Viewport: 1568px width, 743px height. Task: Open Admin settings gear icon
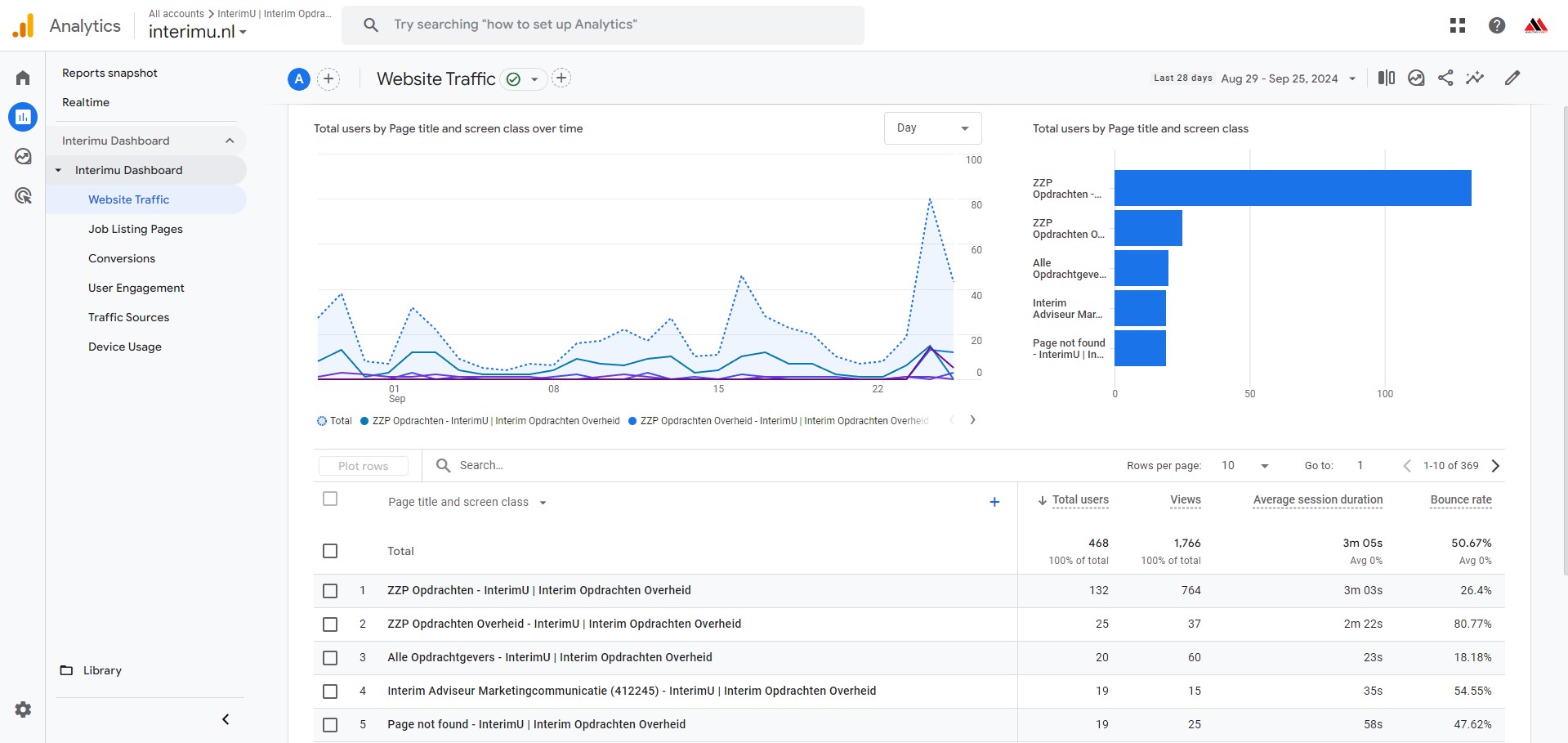coord(23,709)
